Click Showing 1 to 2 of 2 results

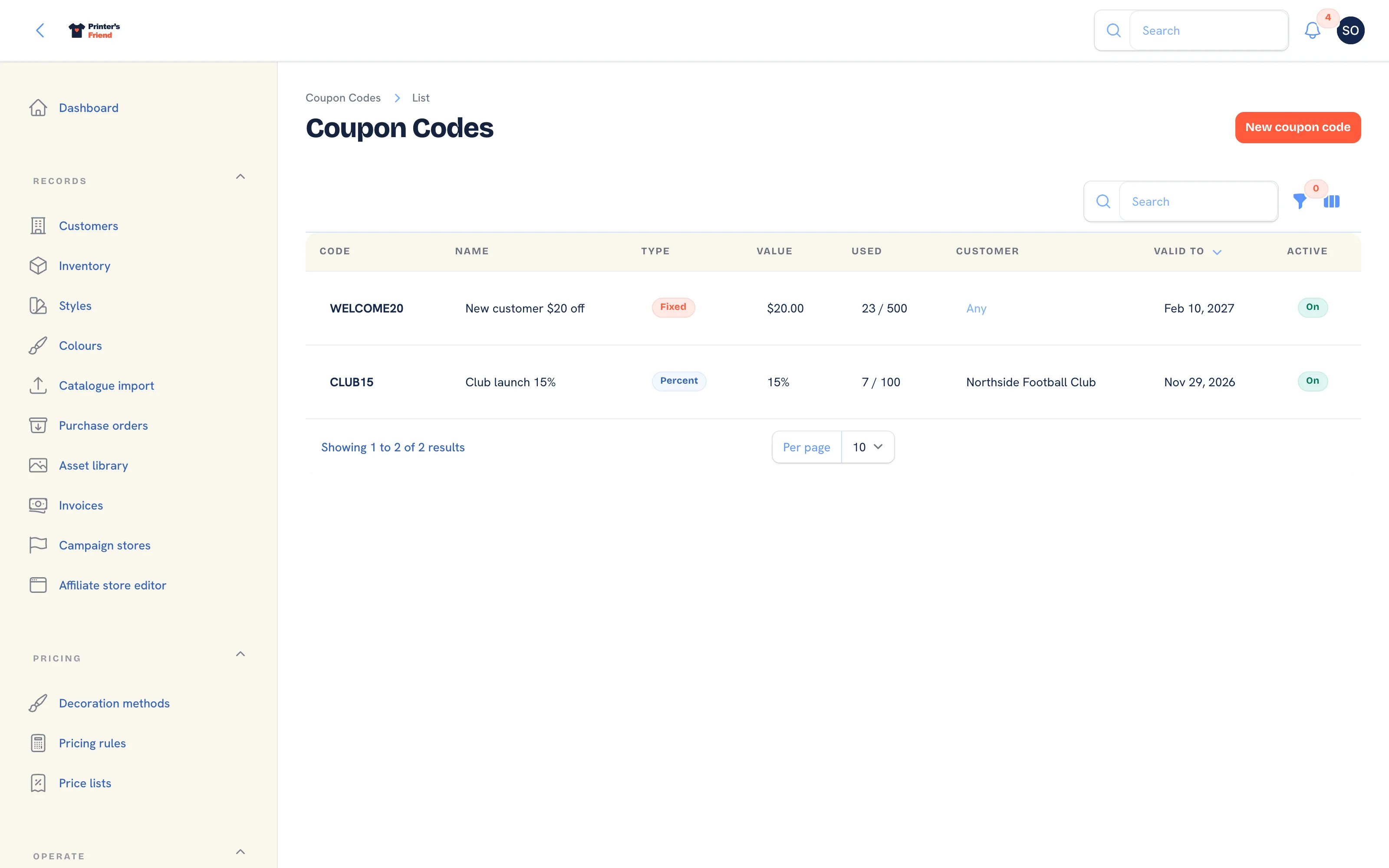(x=392, y=447)
